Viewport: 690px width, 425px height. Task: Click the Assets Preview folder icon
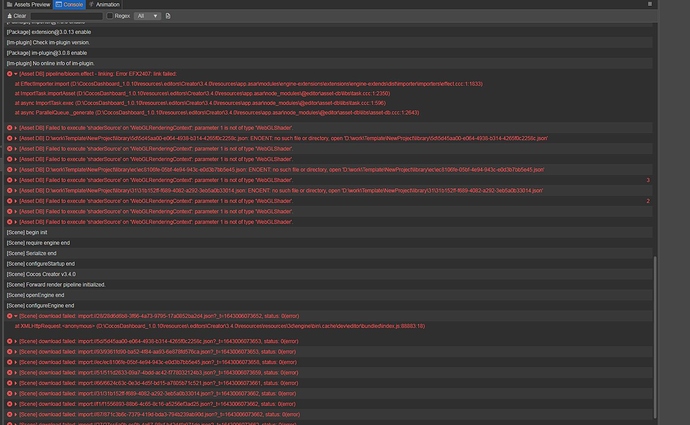pos(5,4)
